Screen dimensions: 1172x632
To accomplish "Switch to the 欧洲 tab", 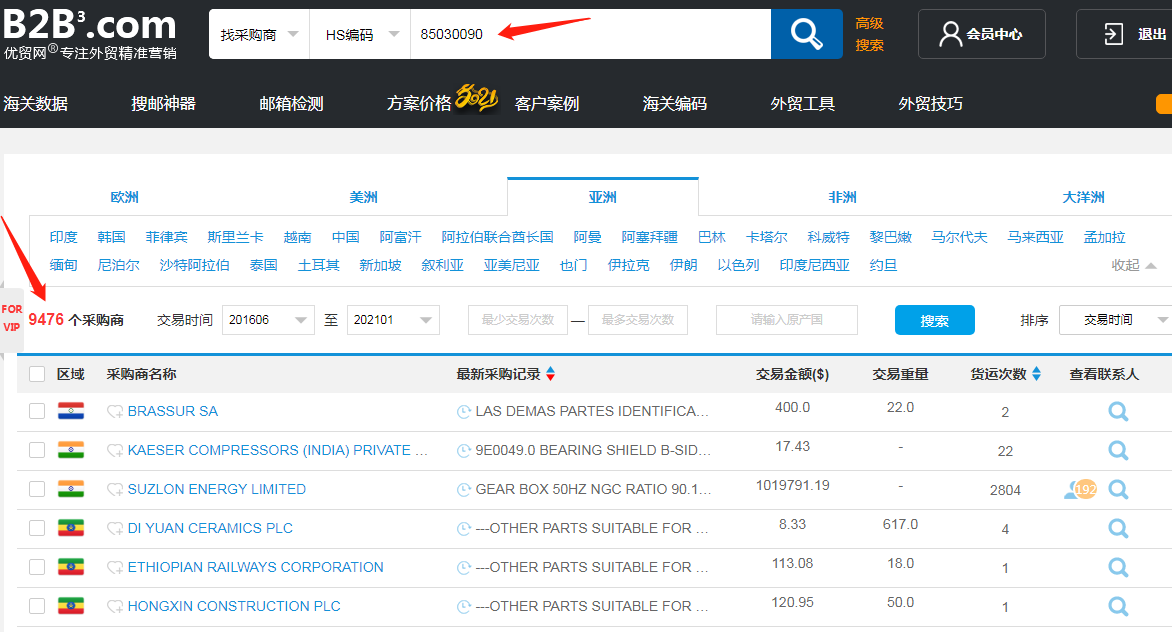I will point(124,197).
